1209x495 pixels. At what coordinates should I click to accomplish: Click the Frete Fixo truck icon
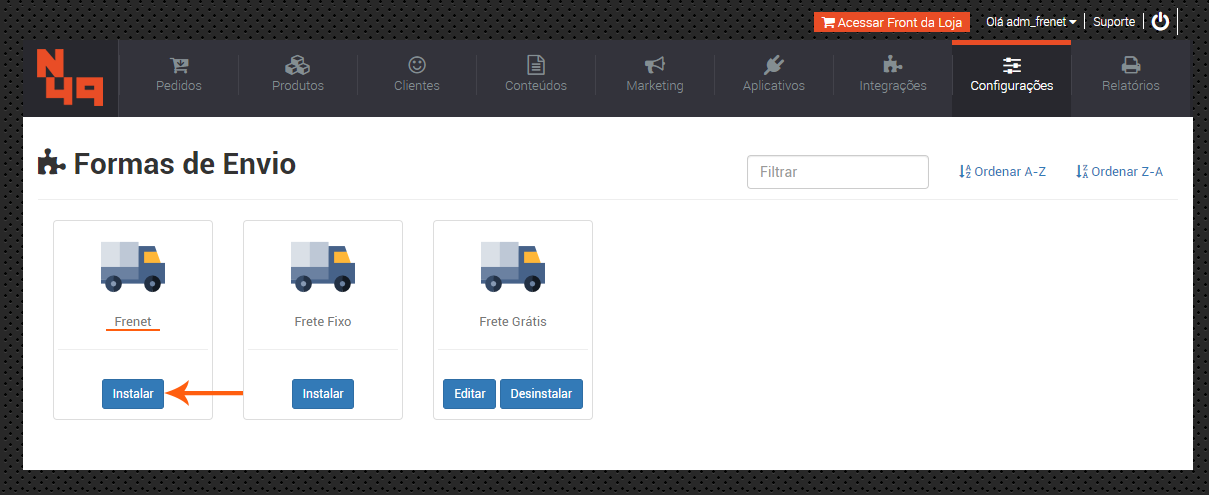(323, 266)
